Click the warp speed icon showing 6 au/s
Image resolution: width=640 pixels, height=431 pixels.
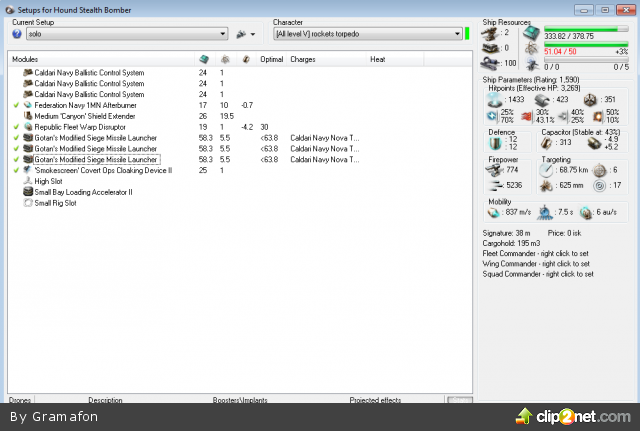click(586, 213)
